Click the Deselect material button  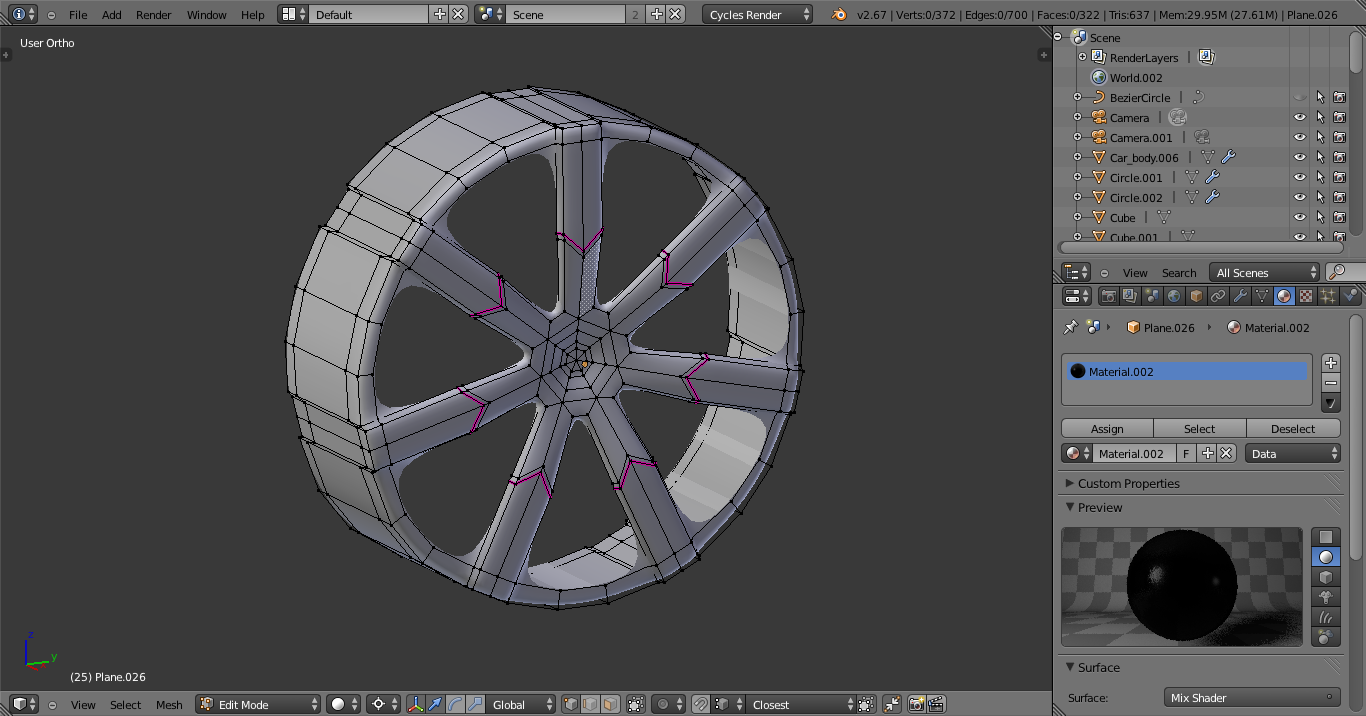pos(1293,428)
